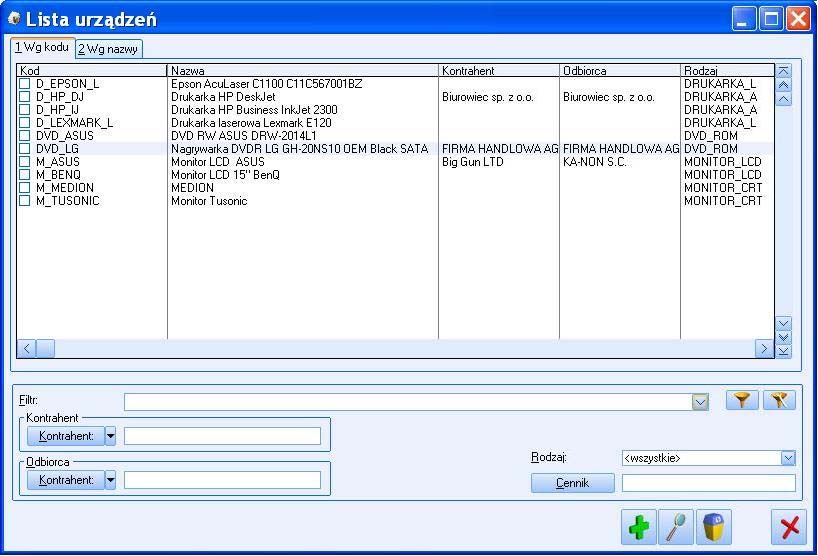
Task: Apply filter with funnel icon
Action: [x=742, y=400]
